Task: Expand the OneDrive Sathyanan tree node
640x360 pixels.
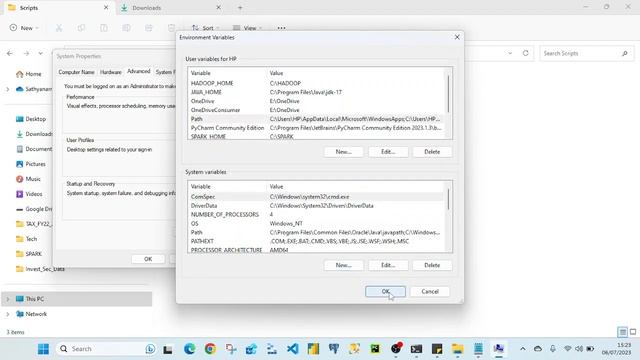Action: [7, 89]
